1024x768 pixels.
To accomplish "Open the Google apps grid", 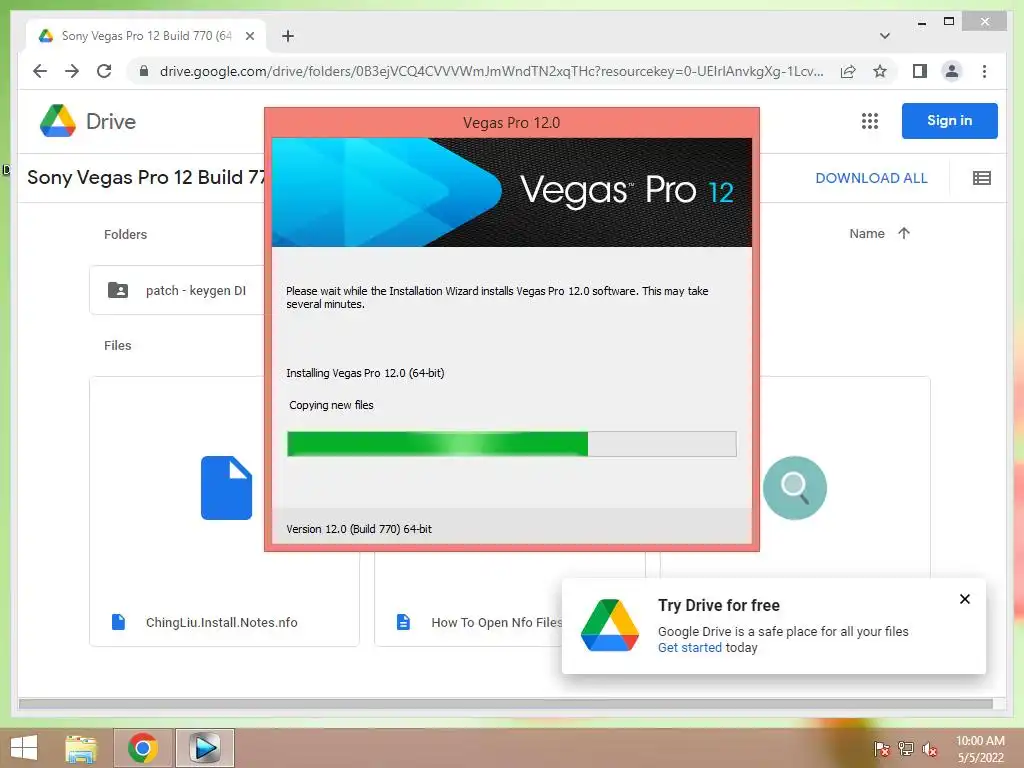I will [x=869, y=121].
